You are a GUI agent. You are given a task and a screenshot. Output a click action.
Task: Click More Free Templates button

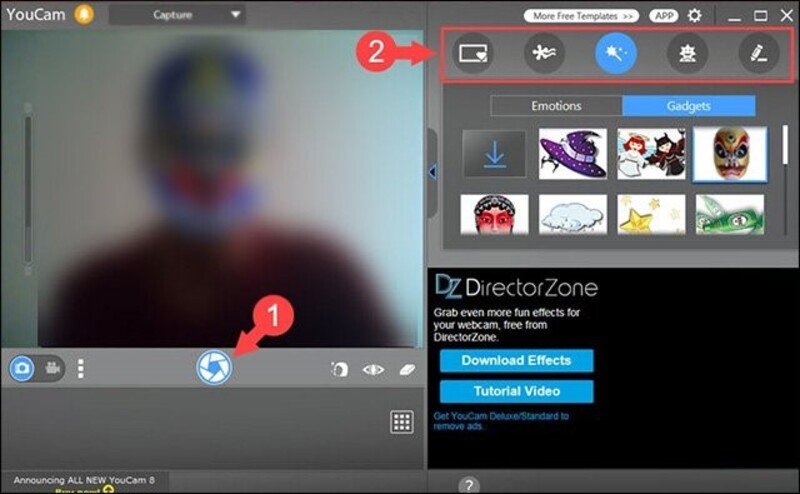pyautogui.click(x=581, y=16)
